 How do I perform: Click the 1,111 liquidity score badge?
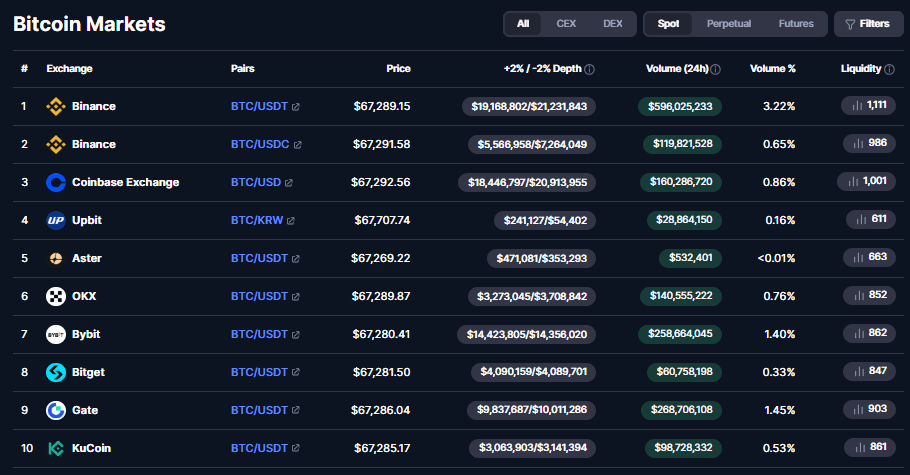click(868, 105)
